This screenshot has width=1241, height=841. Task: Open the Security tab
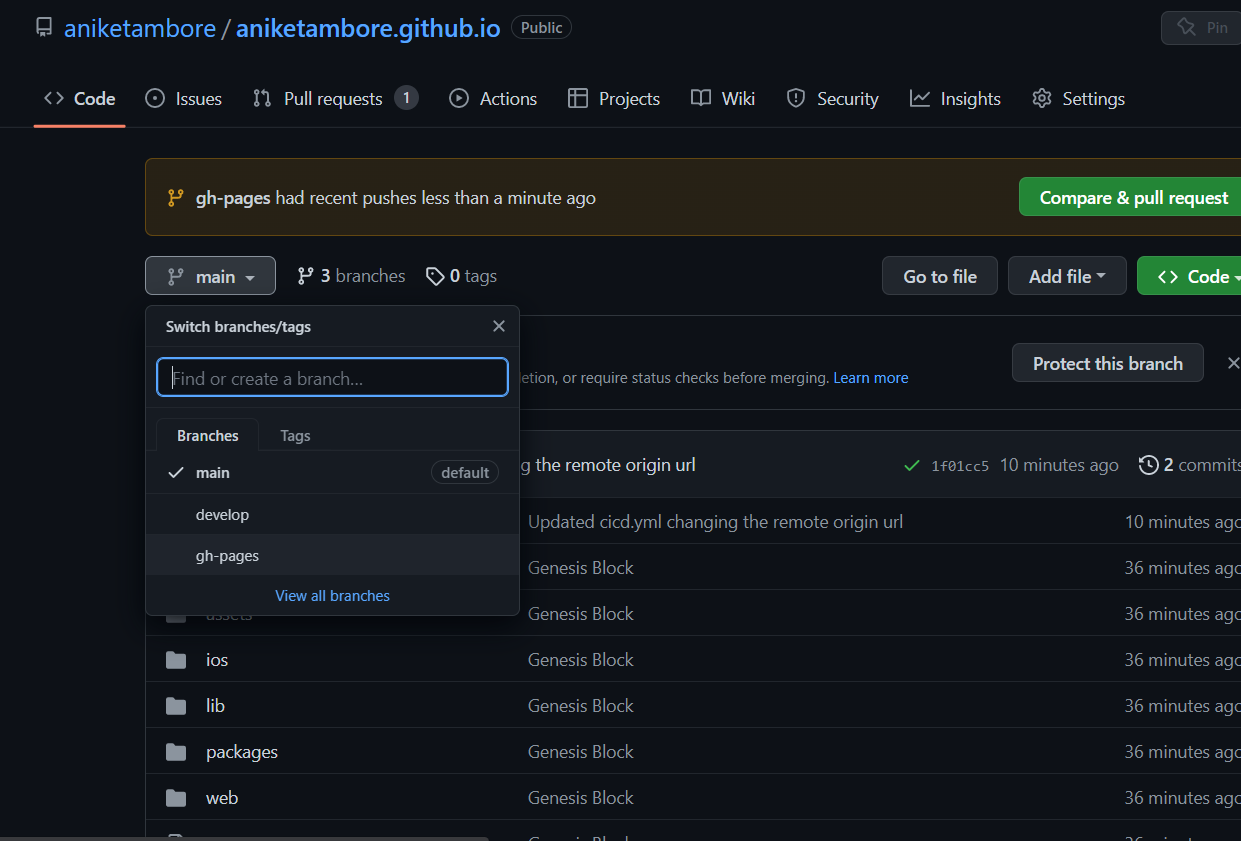[832, 98]
